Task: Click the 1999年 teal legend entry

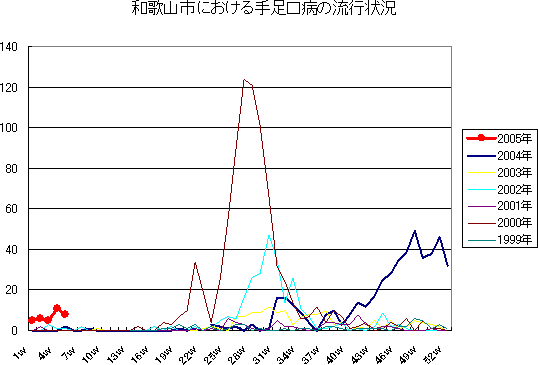Action: click(499, 239)
